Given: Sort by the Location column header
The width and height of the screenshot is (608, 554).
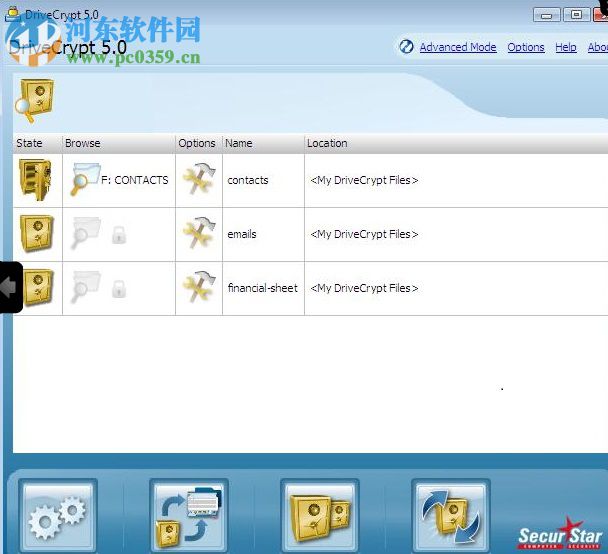Looking at the screenshot, I should [x=456, y=143].
